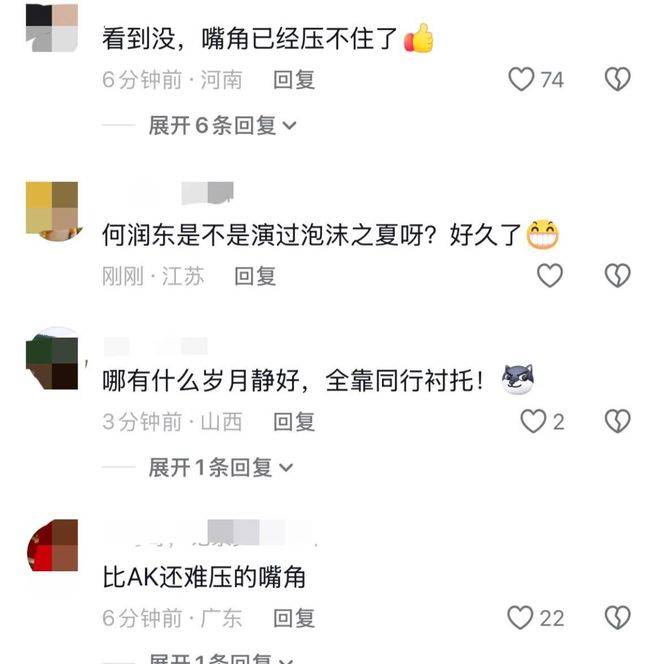Image resolution: width=660 pixels, height=664 pixels.
Task: Tap the blurred username above 泡沫之夏 comment
Action: [207, 193]
